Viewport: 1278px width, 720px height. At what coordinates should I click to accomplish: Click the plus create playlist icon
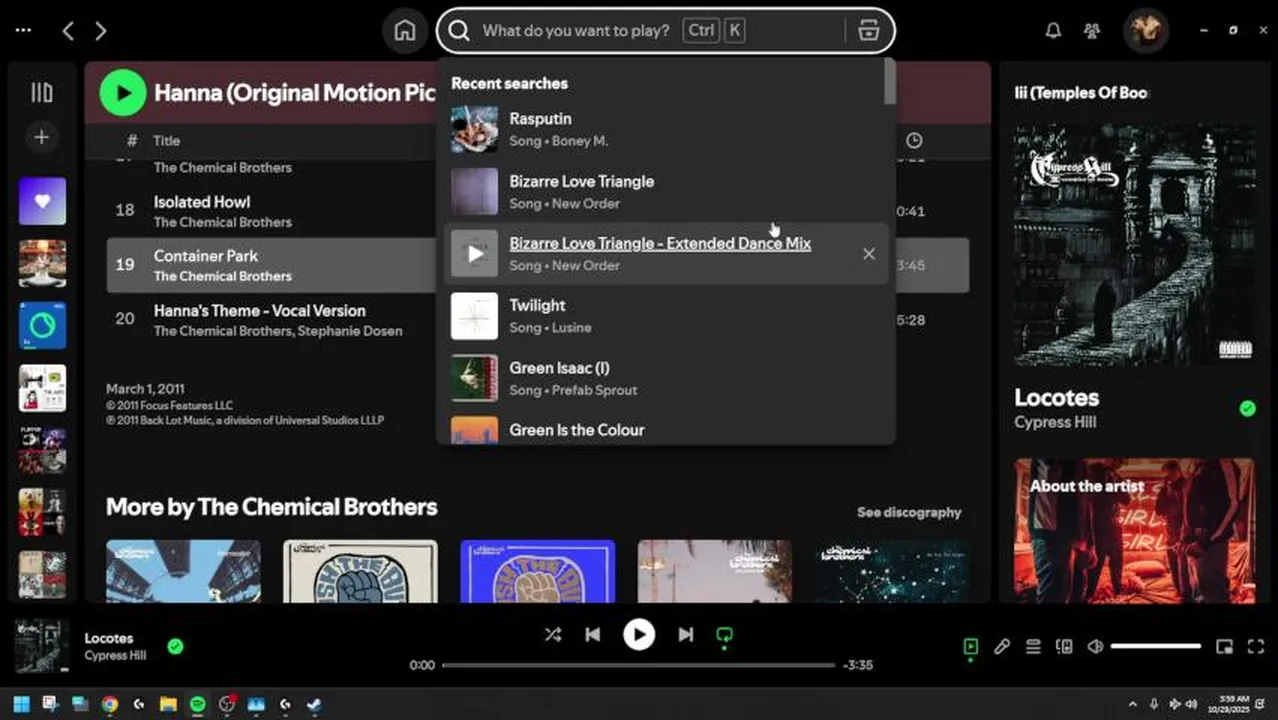tap(42, 137)
